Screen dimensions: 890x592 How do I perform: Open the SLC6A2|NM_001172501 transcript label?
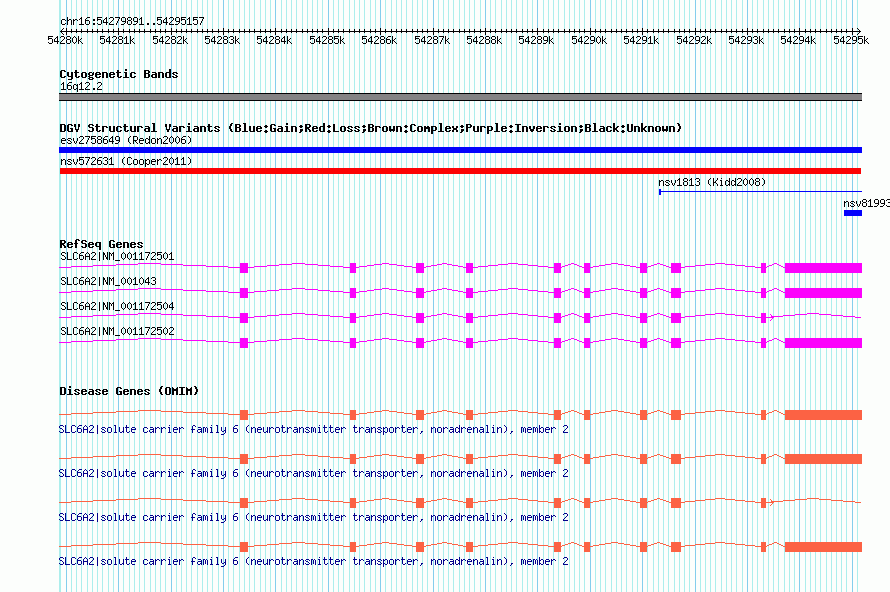pos(117,257)
